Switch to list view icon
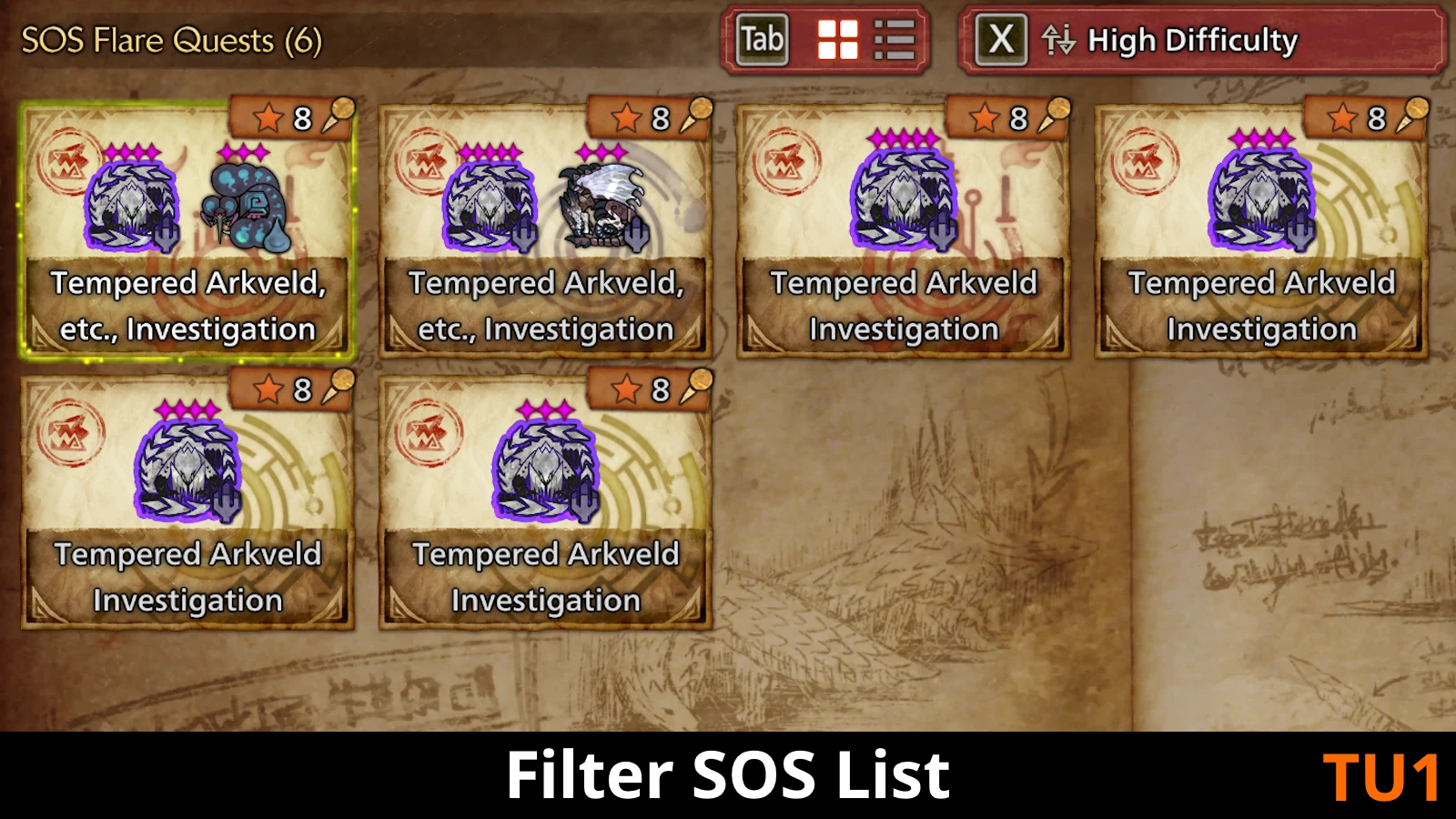 [x=894, y=39]
